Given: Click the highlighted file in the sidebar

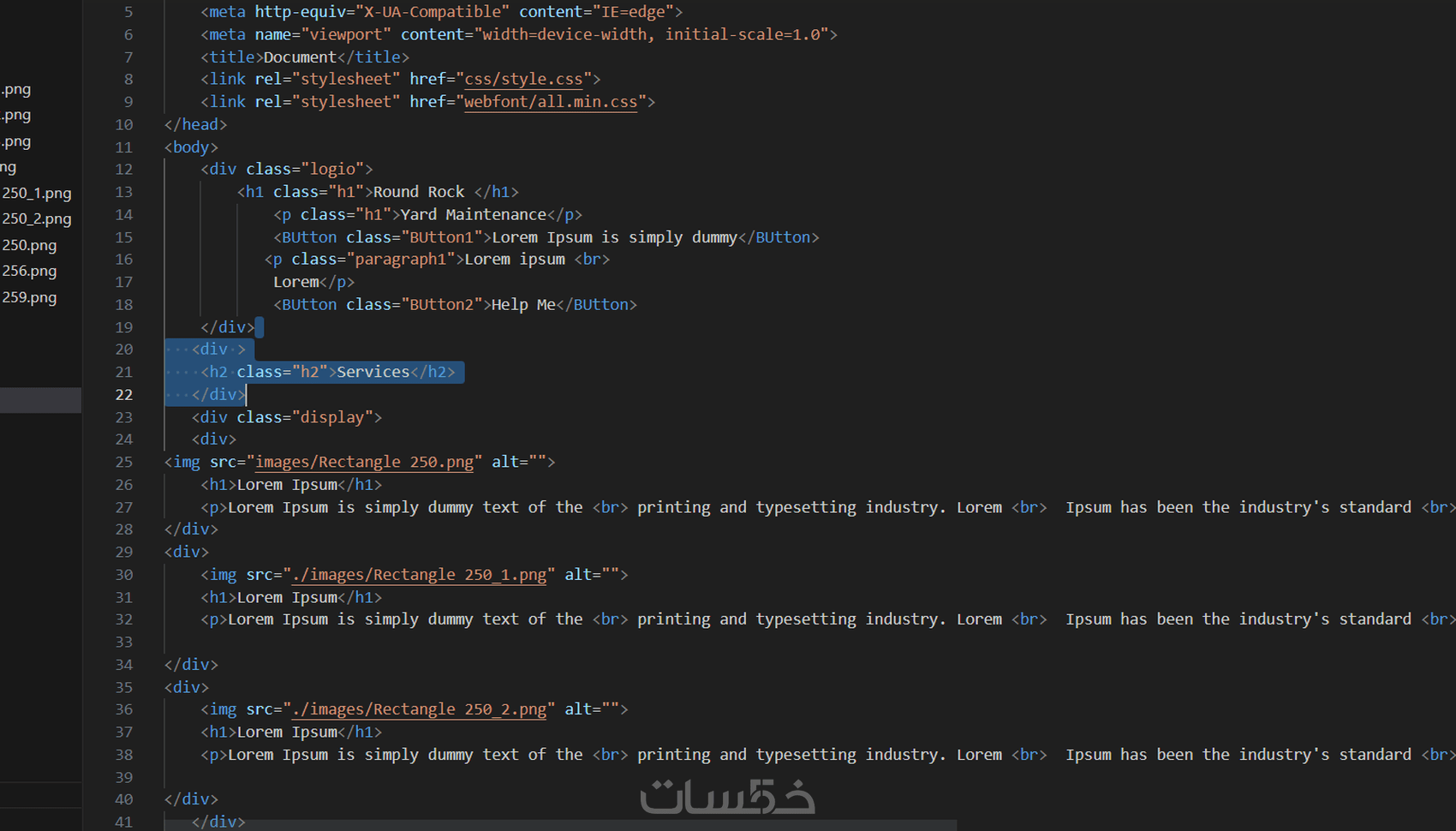Looking at the screenshot, I should [x=40, y=400].
